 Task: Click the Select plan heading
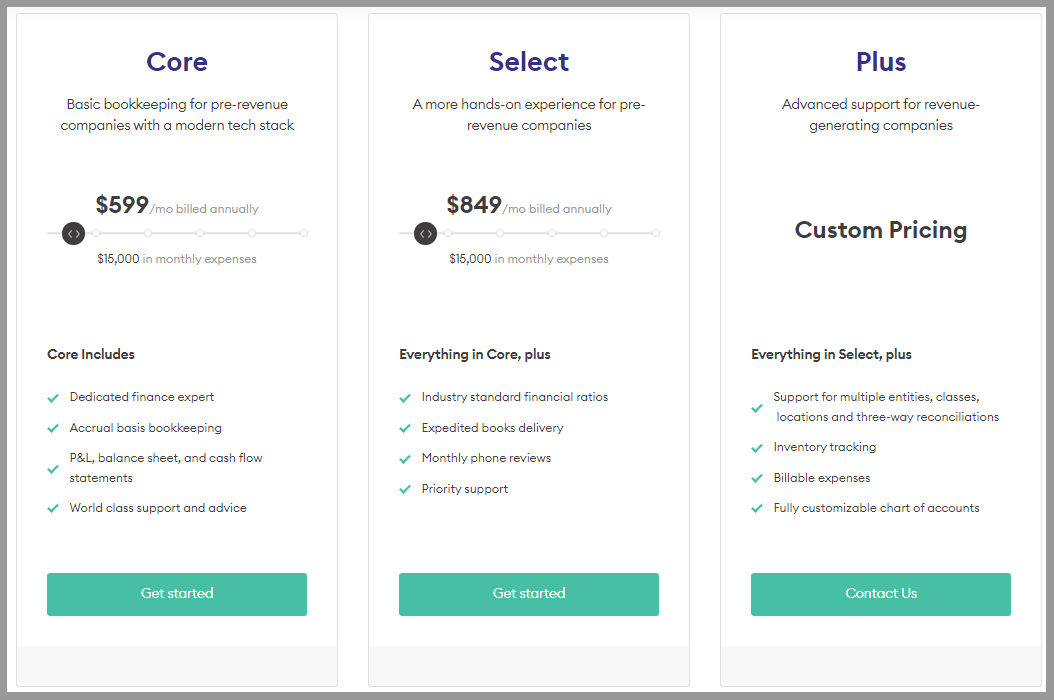[x=529, y=62]
